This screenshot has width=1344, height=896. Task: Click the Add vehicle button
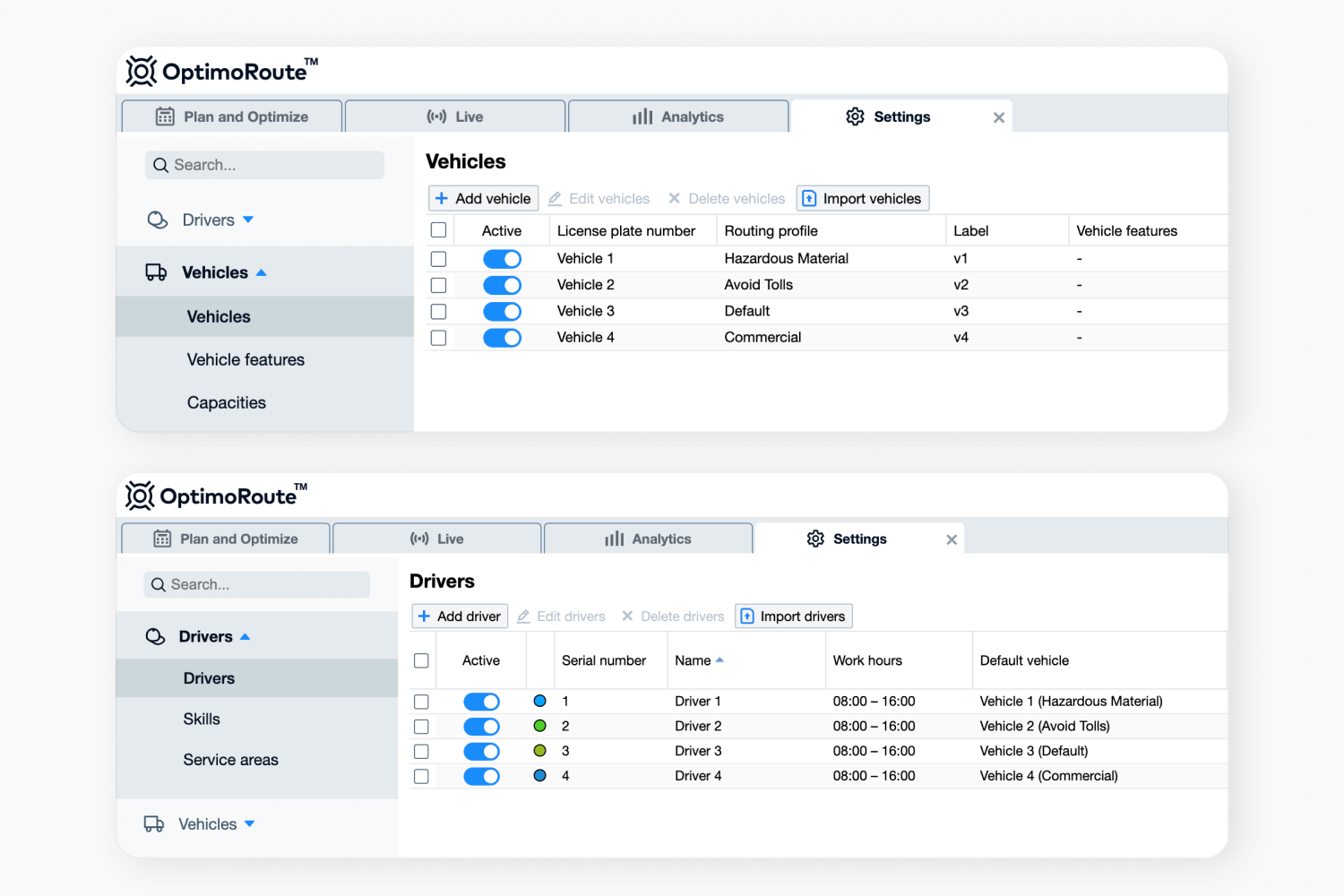pos(483,198)
